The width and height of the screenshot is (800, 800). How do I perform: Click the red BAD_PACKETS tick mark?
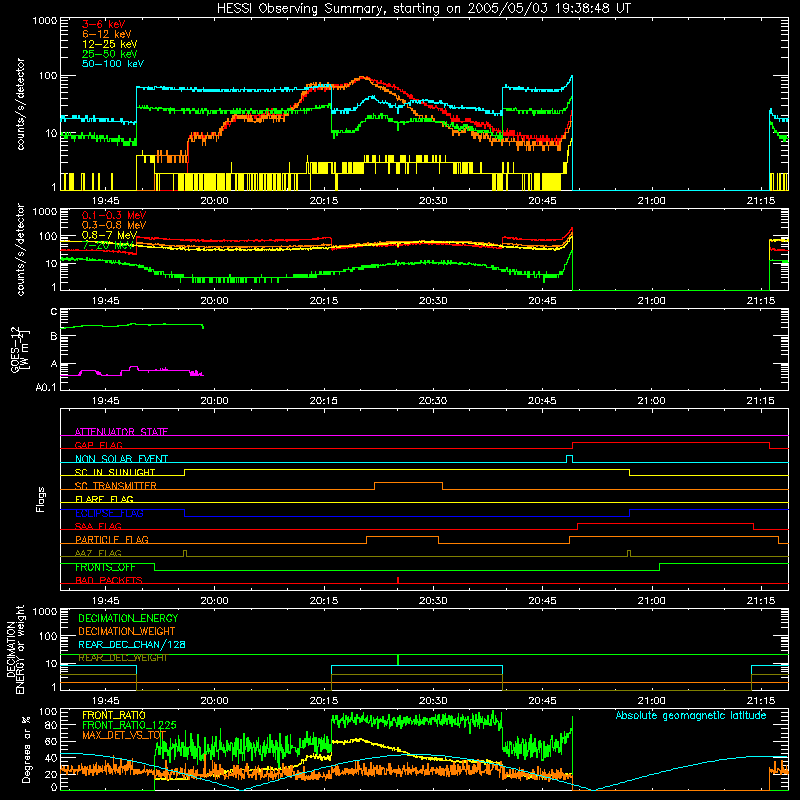[x=398, y=580]
